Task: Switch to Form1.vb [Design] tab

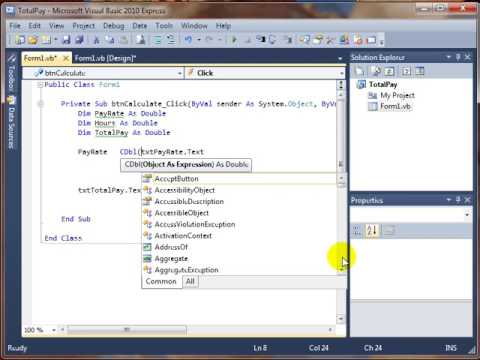Action: [105, 58]
